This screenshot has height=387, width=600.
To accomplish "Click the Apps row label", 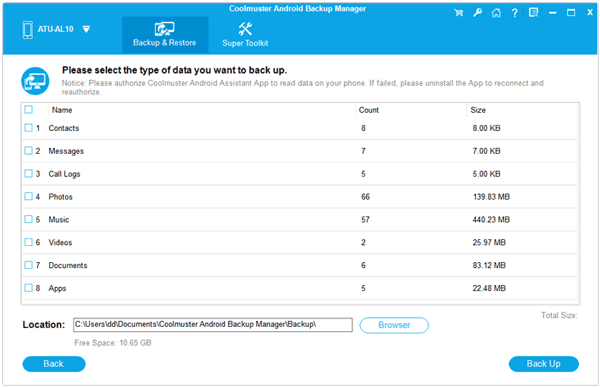I will (x=57, y=289).
